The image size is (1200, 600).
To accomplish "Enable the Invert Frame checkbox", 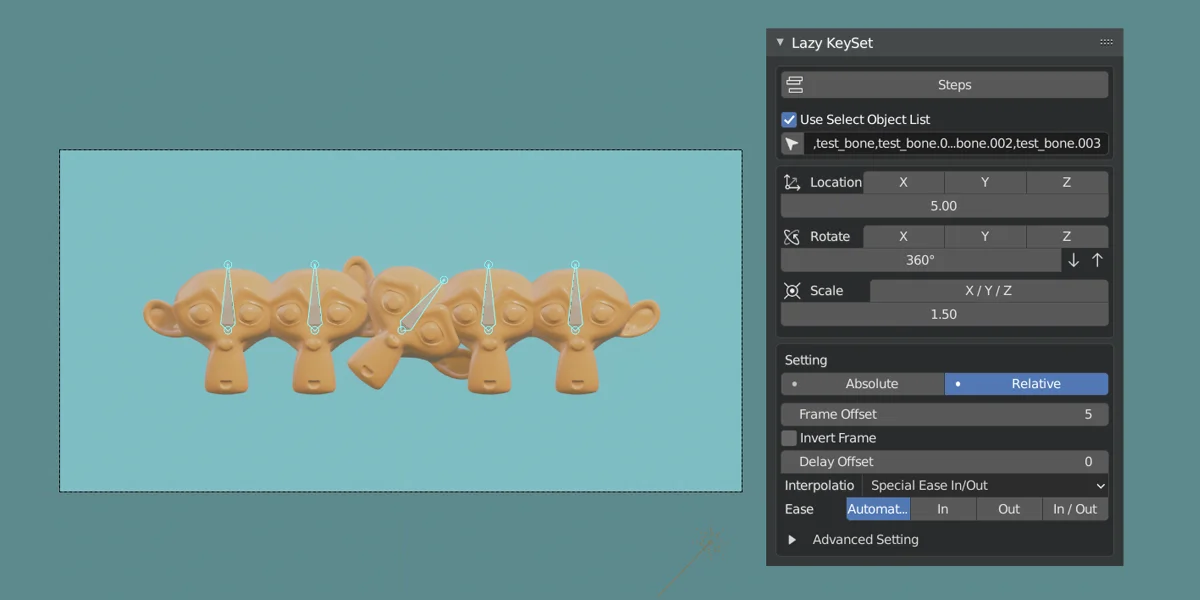I will pyautogui.click(x=789, y=438).
